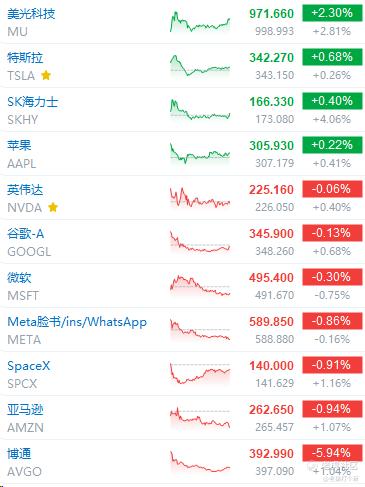This screenshot has width=365, height=487.
Task: Open the MU intraday mini chart
Action: pos(200,22)
